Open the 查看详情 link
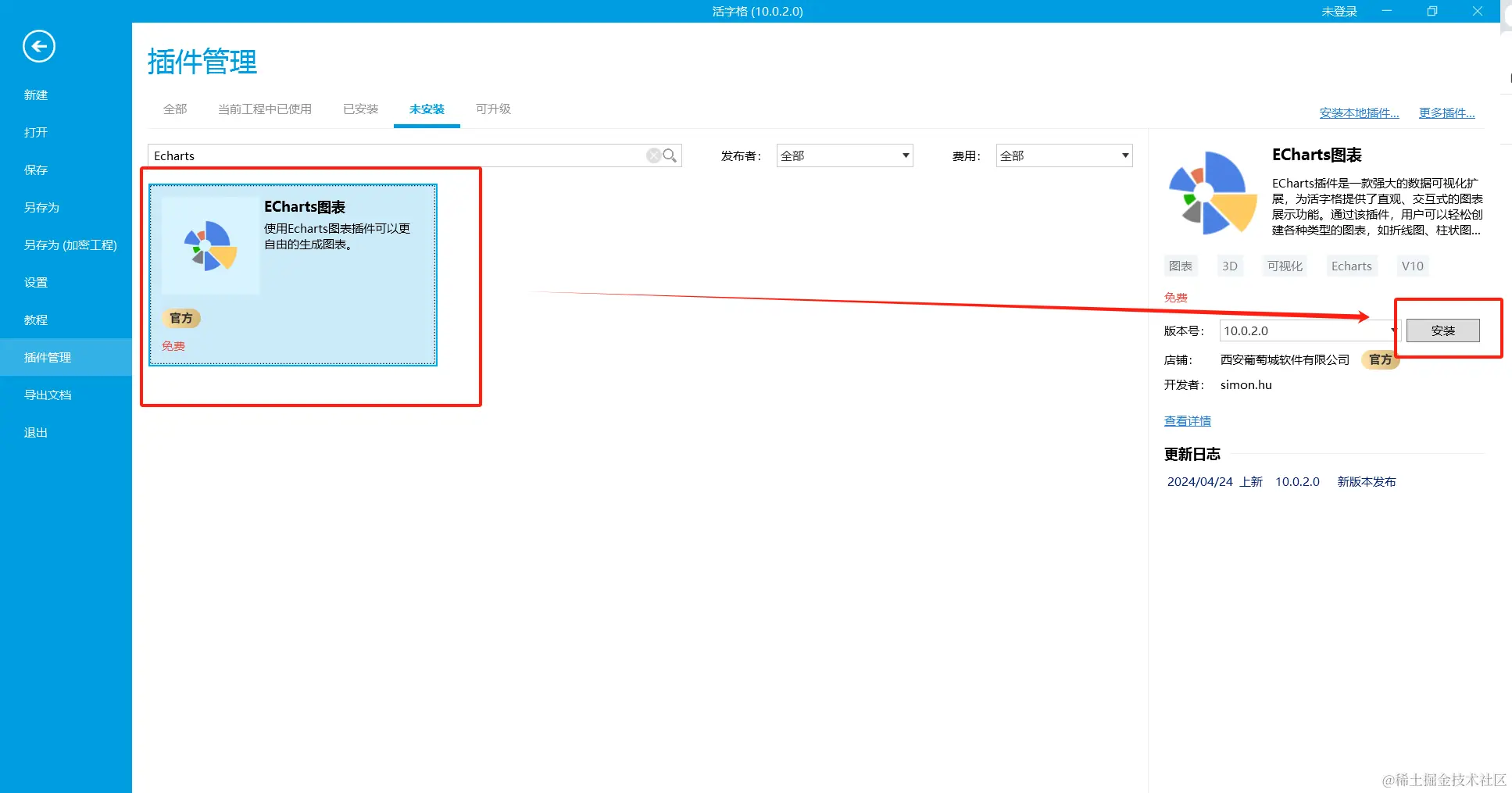This screenshot has height=793, width=1512. [x=1187, y=421]
